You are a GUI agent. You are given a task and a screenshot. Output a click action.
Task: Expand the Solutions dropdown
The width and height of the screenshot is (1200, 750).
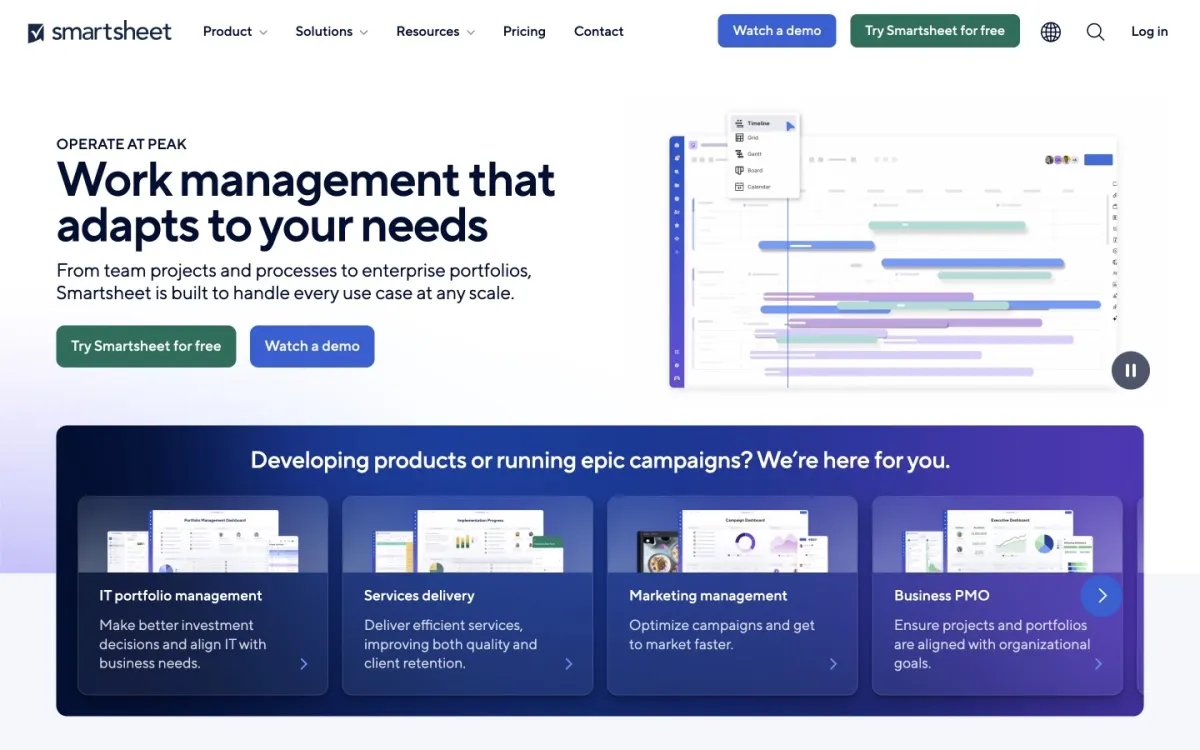click(331, 31)
